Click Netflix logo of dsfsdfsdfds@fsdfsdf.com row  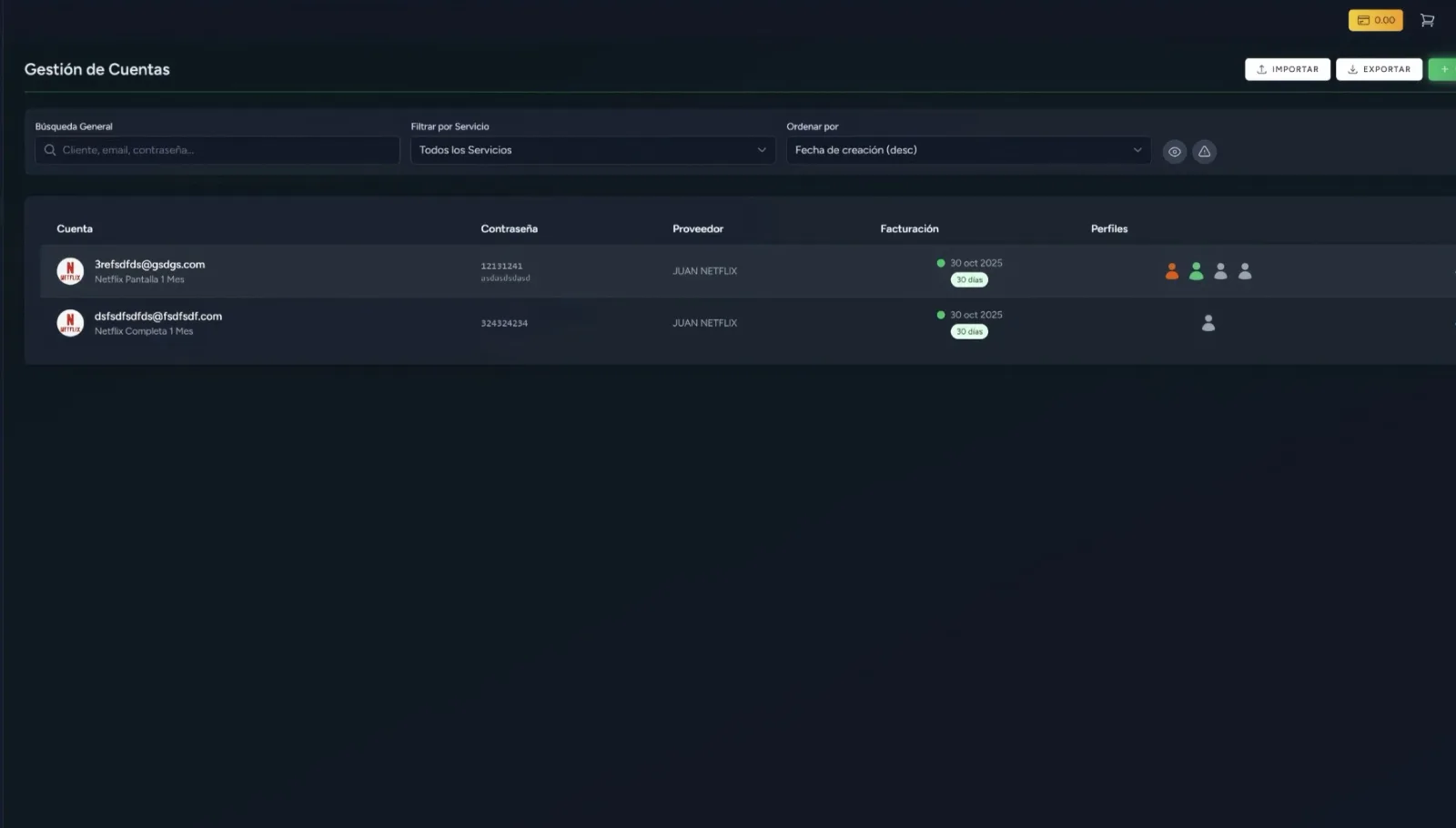70,323
